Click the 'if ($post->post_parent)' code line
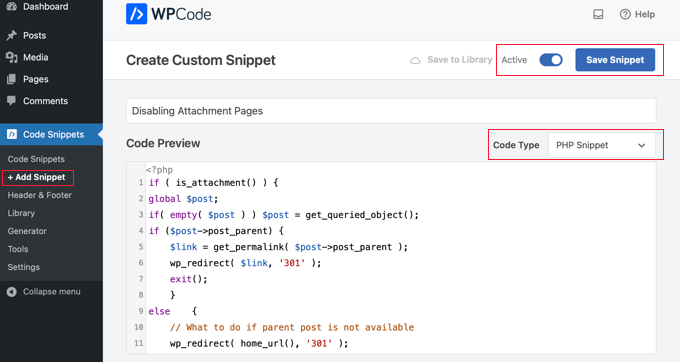 point(216,231)
